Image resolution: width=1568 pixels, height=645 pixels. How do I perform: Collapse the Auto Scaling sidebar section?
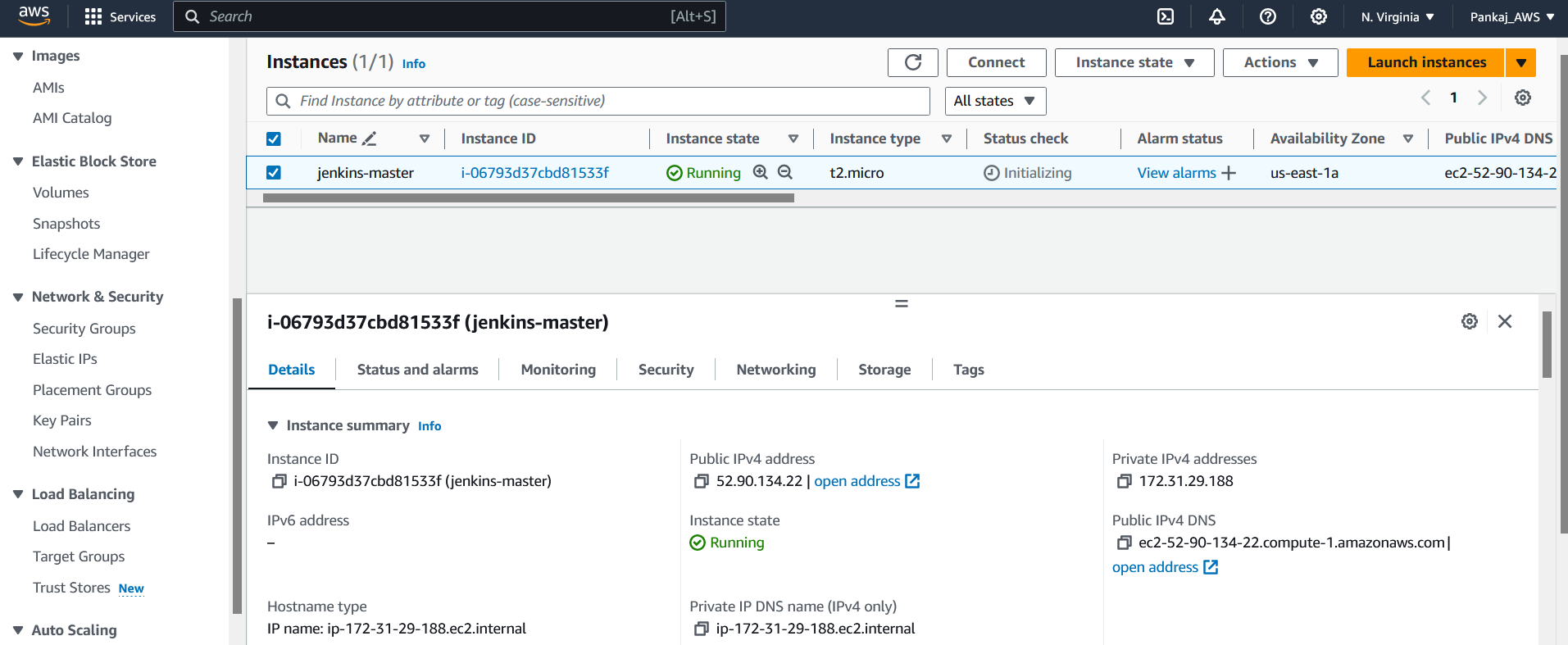click(x=18, y=630)
